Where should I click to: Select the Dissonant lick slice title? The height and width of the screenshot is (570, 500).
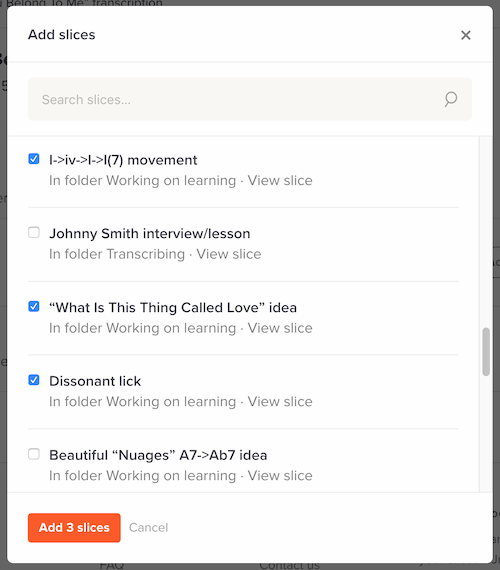[x=95, y=381]
